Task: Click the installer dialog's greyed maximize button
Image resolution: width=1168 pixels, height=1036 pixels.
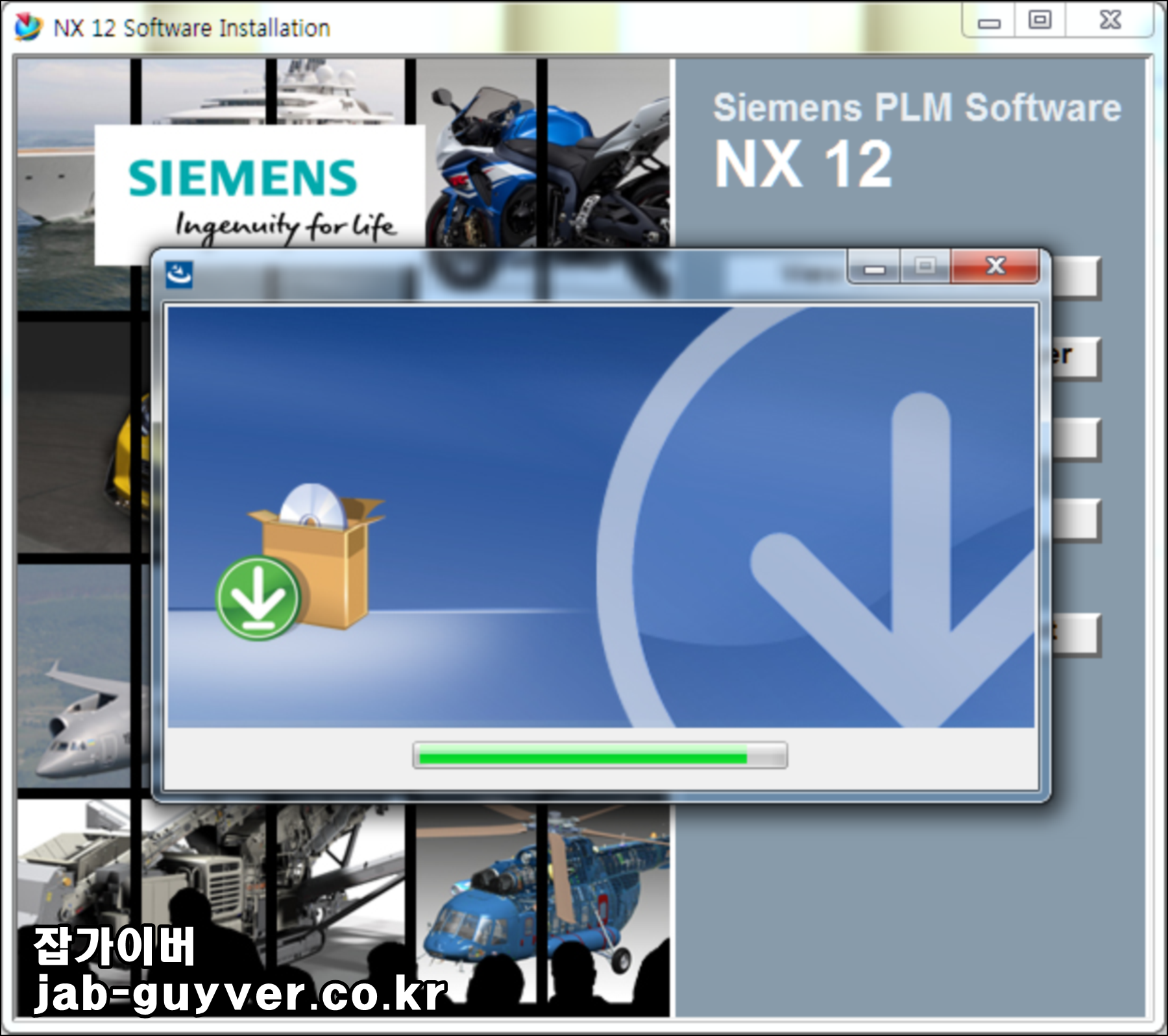Action: click(925, 267)
